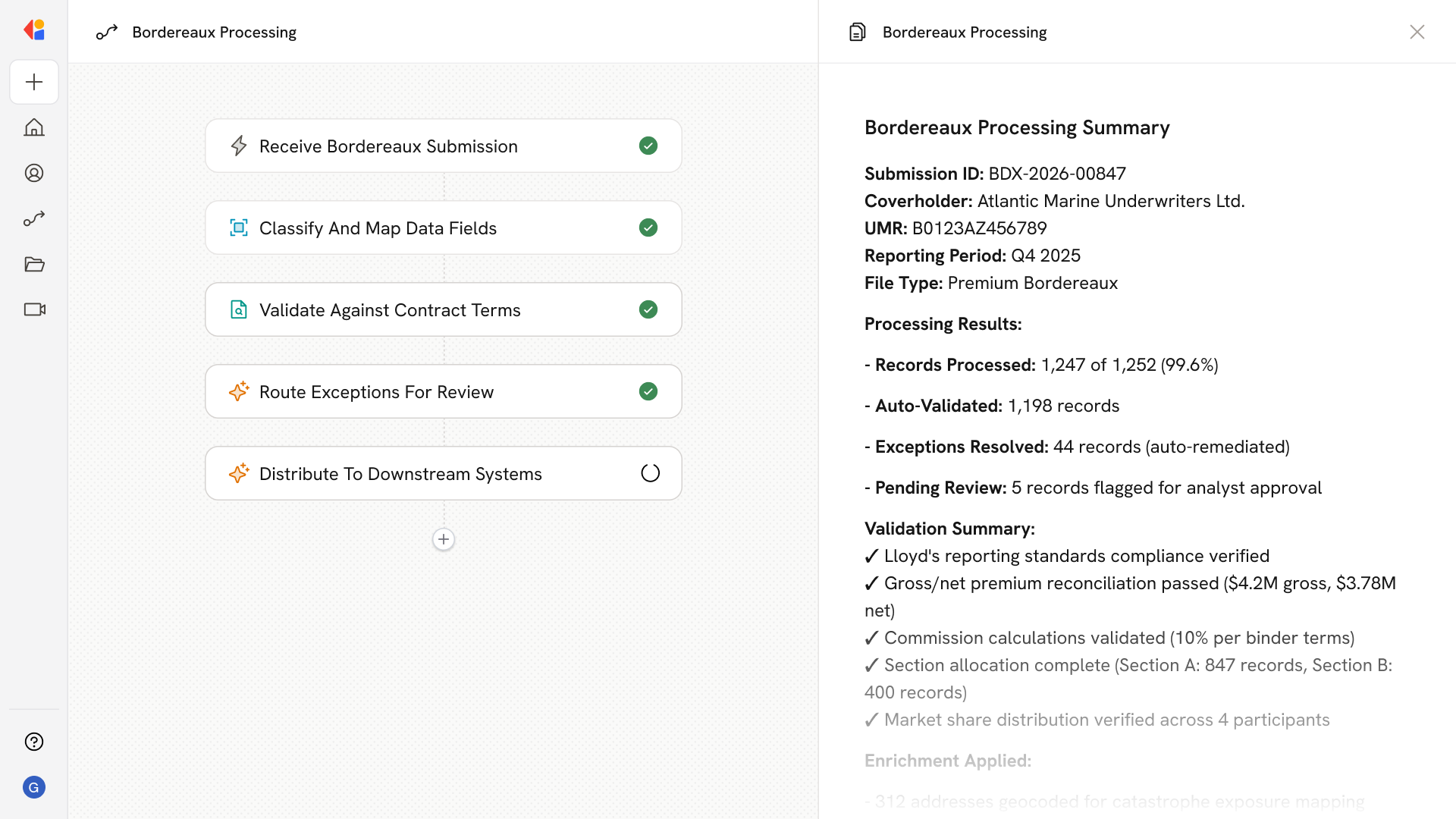Open the Home icon in sidebar
The image size is (1456, 819).
[34, 127]
